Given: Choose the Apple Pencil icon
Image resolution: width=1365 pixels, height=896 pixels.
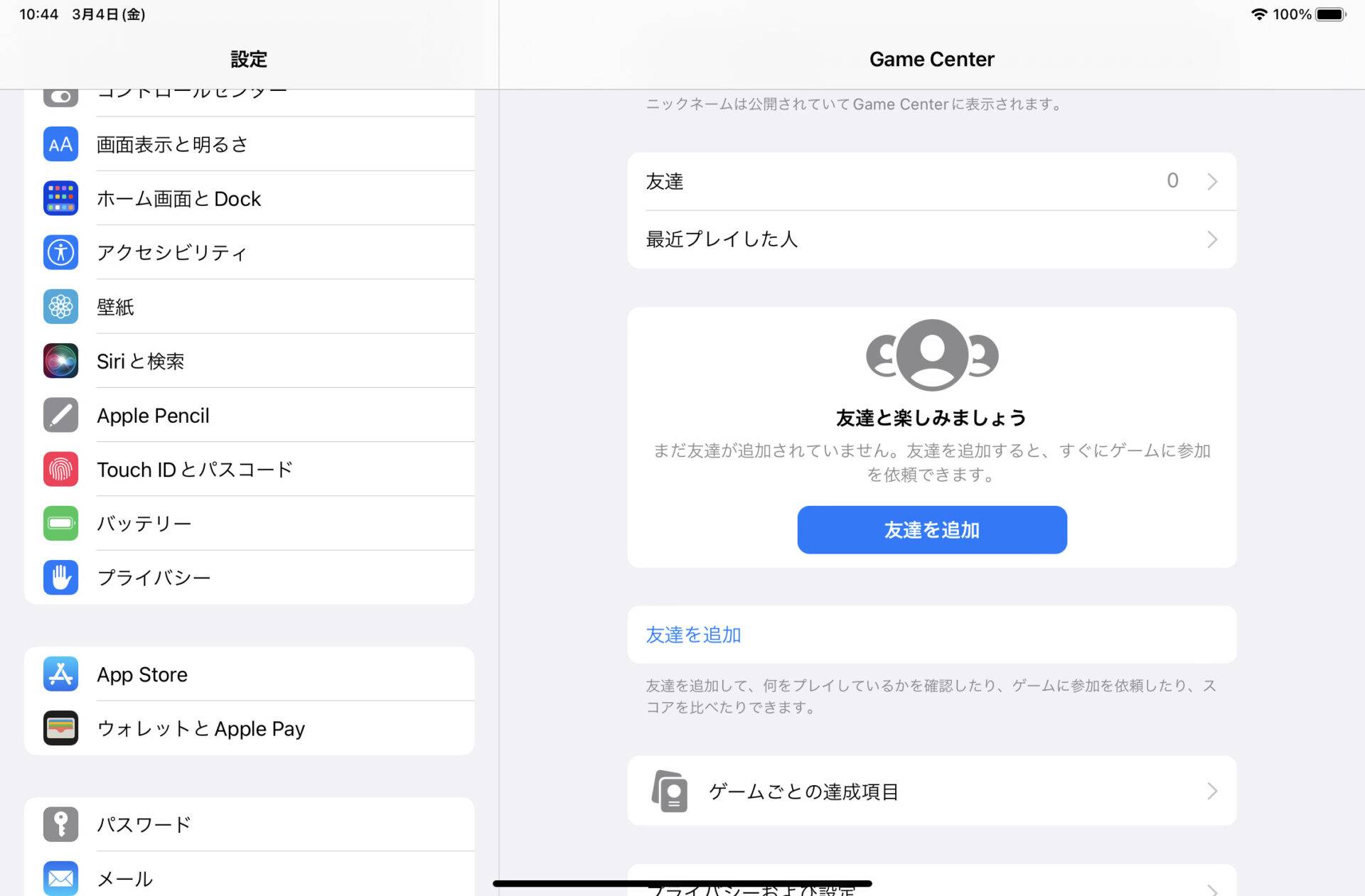Looking at the screenshot, I should point(60,415).
